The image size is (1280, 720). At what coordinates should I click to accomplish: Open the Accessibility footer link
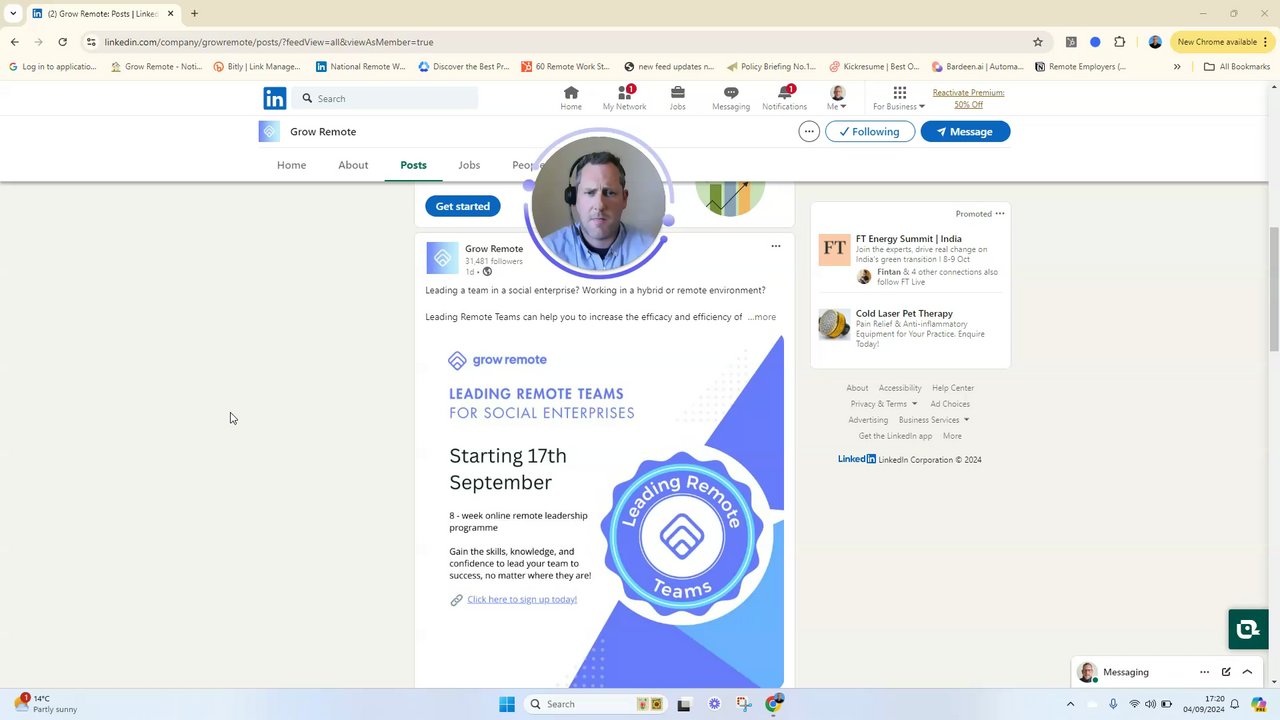pos(900,388)
